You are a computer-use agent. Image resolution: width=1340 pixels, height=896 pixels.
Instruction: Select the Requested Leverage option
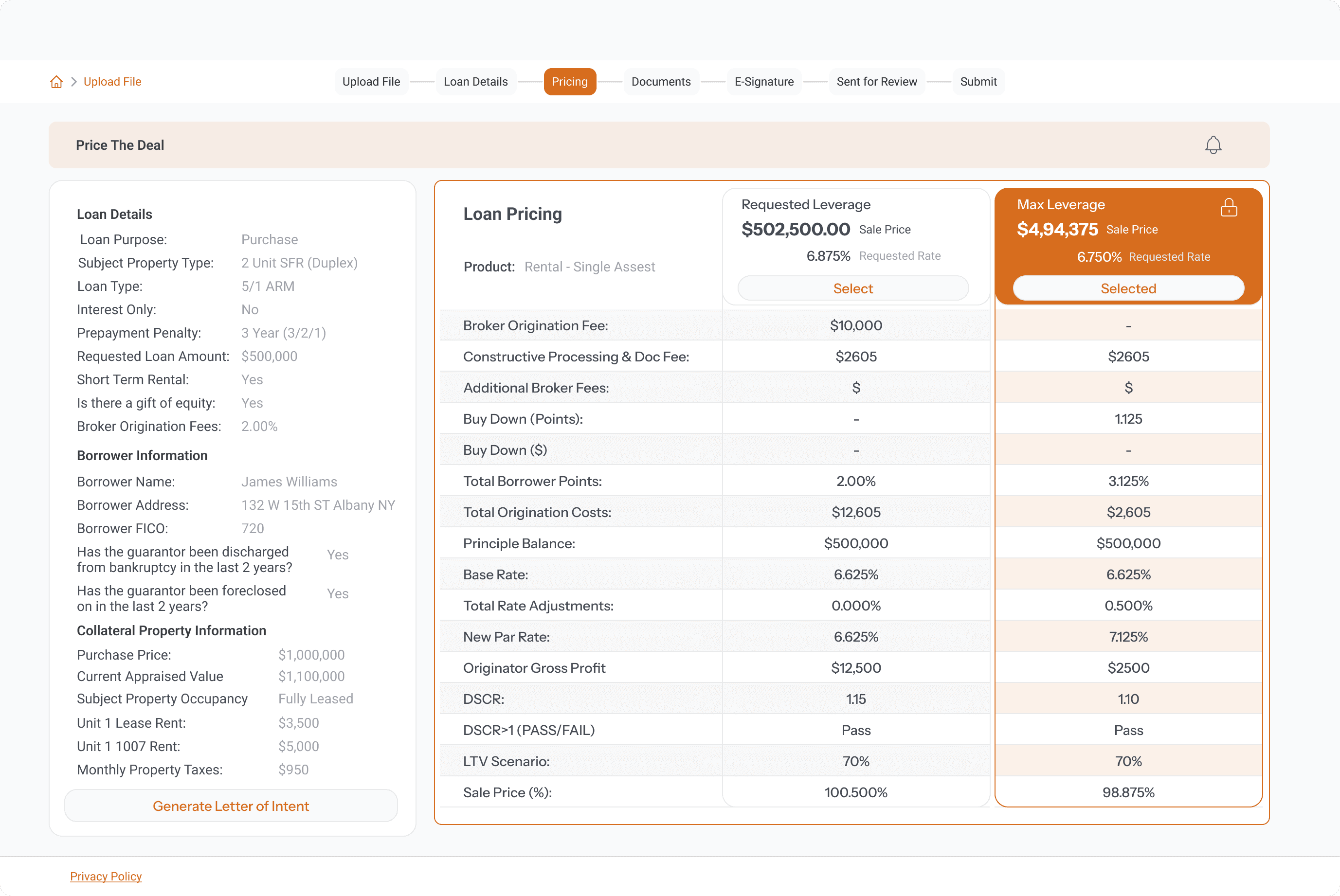(x=852, y=288)
